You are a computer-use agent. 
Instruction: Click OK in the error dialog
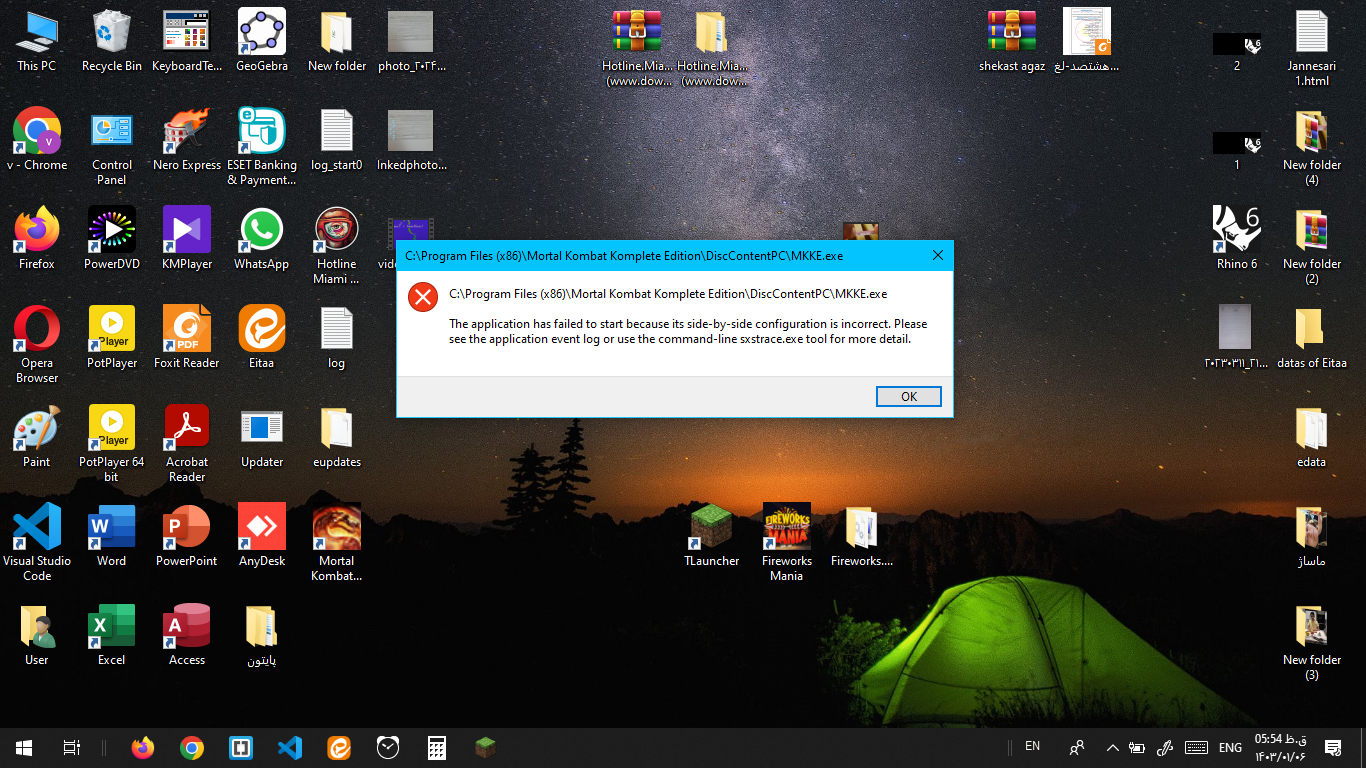tap(908, 397)
